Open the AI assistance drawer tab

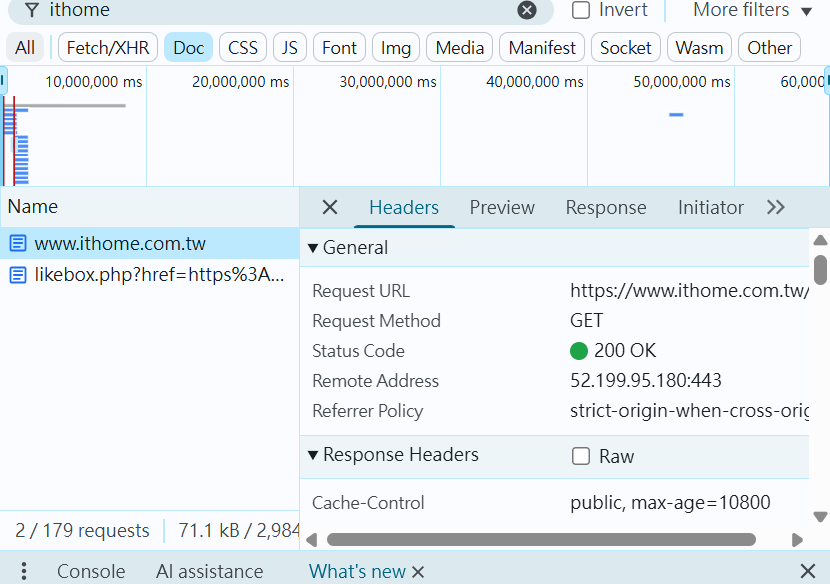[x=209, y=571]
